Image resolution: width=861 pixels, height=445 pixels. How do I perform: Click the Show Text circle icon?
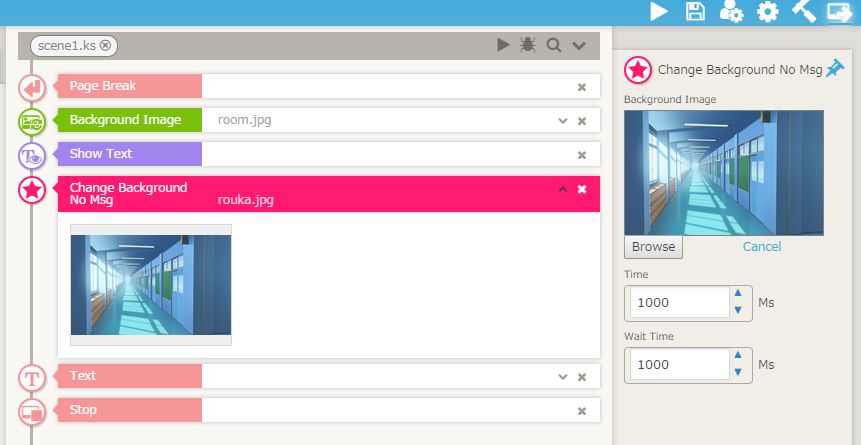click(x=32, y=155)
